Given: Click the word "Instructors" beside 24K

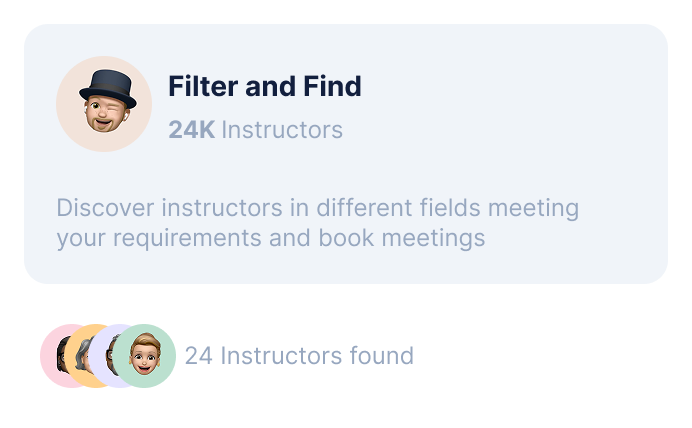Looking at the screenshot, I should [x=282, y=130].
